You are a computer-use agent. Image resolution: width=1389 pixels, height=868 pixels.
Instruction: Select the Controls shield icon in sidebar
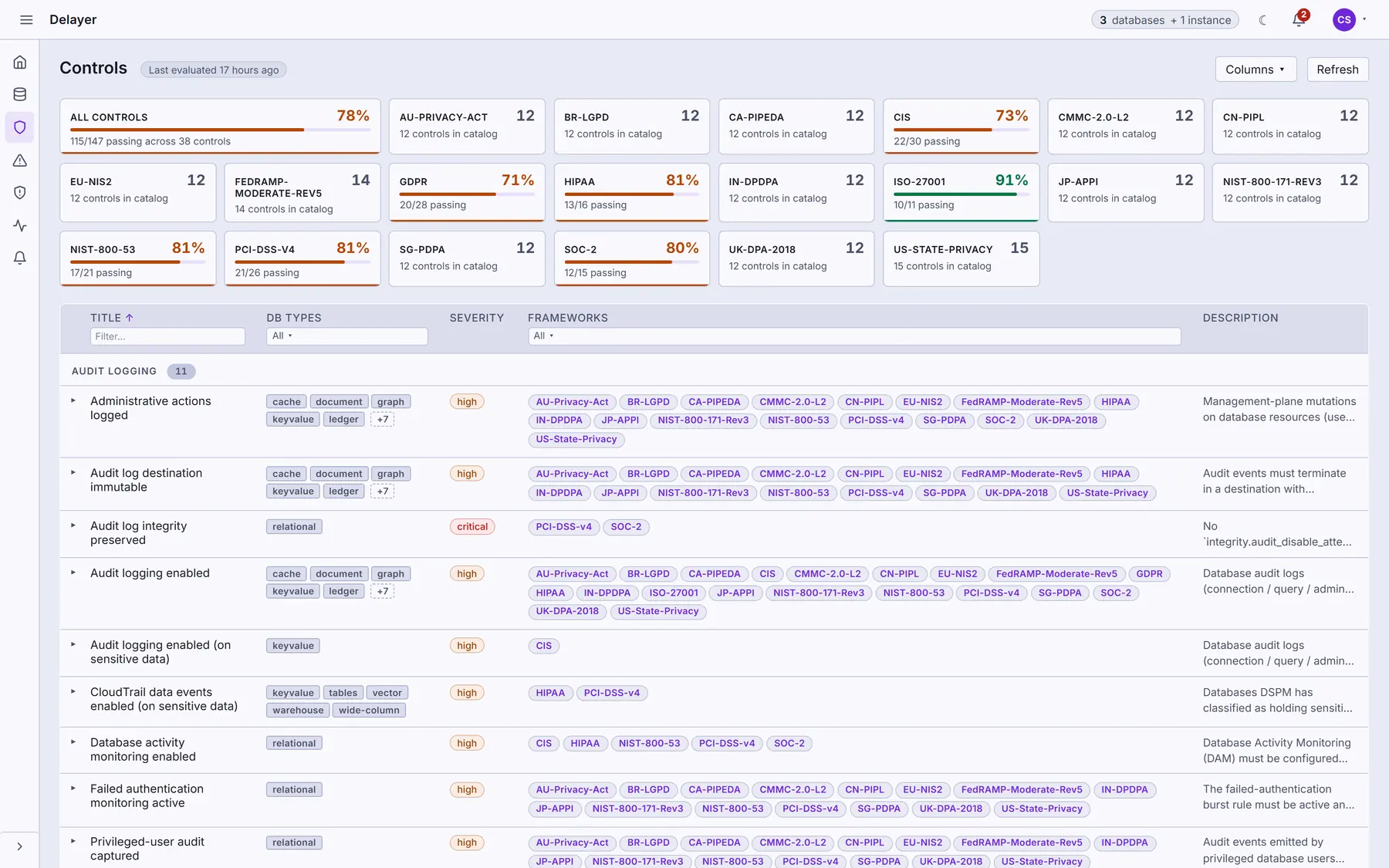20,127
